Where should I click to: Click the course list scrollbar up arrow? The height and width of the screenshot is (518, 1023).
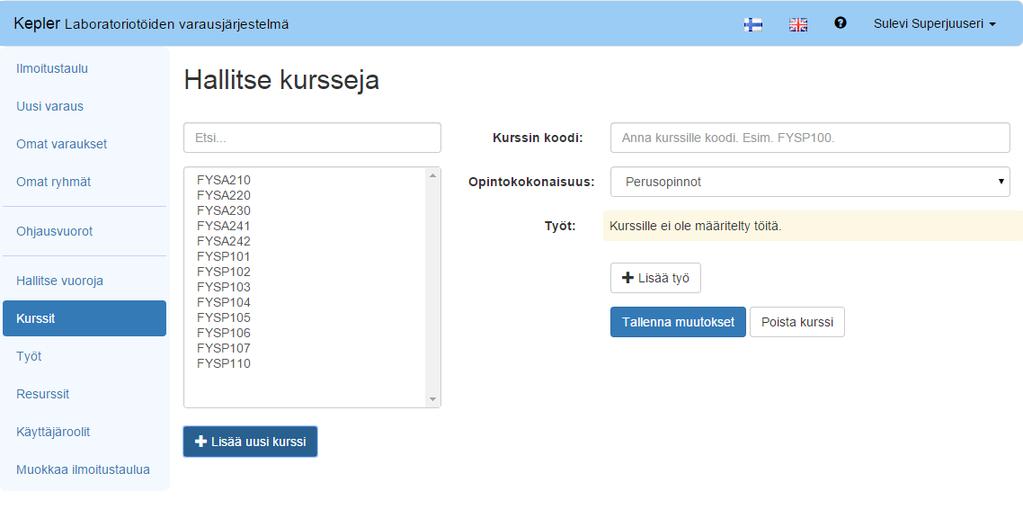pyautogui.click(x=433, y=175)
